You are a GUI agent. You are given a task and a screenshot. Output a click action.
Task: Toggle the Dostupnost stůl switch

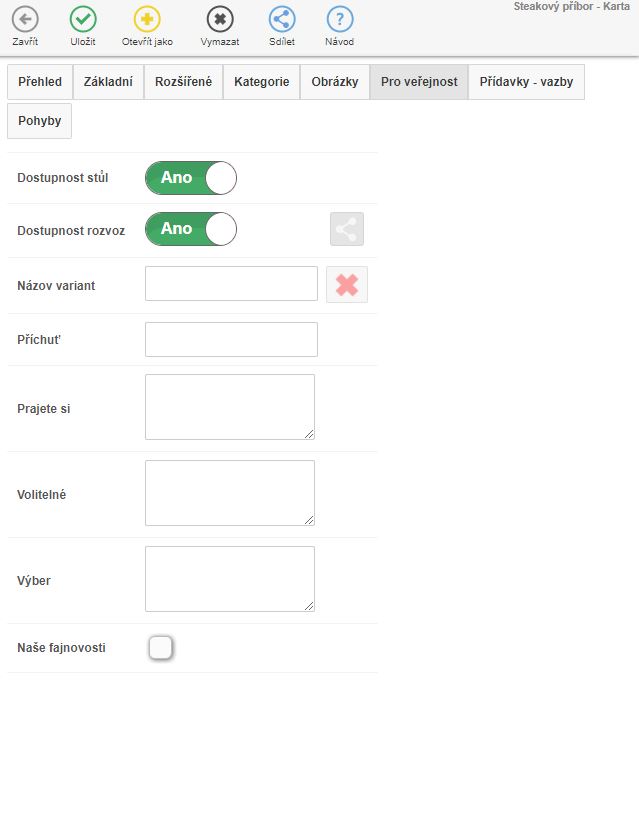191,178
